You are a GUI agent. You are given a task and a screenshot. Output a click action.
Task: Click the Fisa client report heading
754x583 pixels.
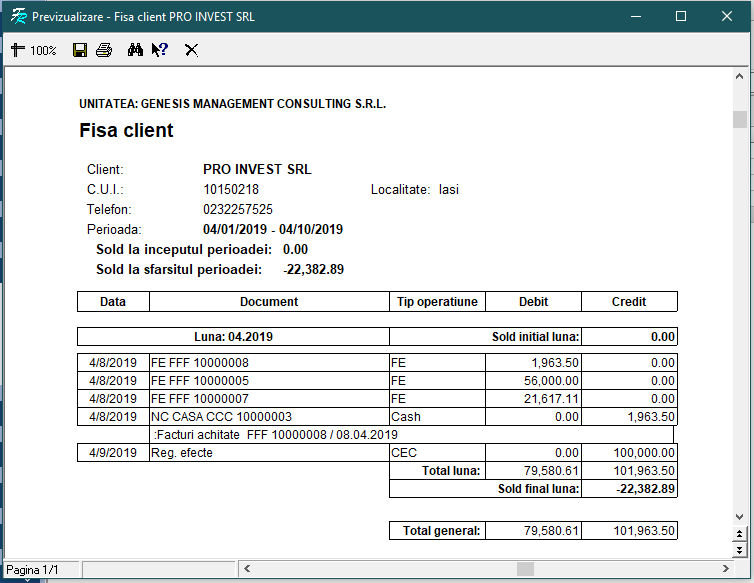click(x=126, y=131)
